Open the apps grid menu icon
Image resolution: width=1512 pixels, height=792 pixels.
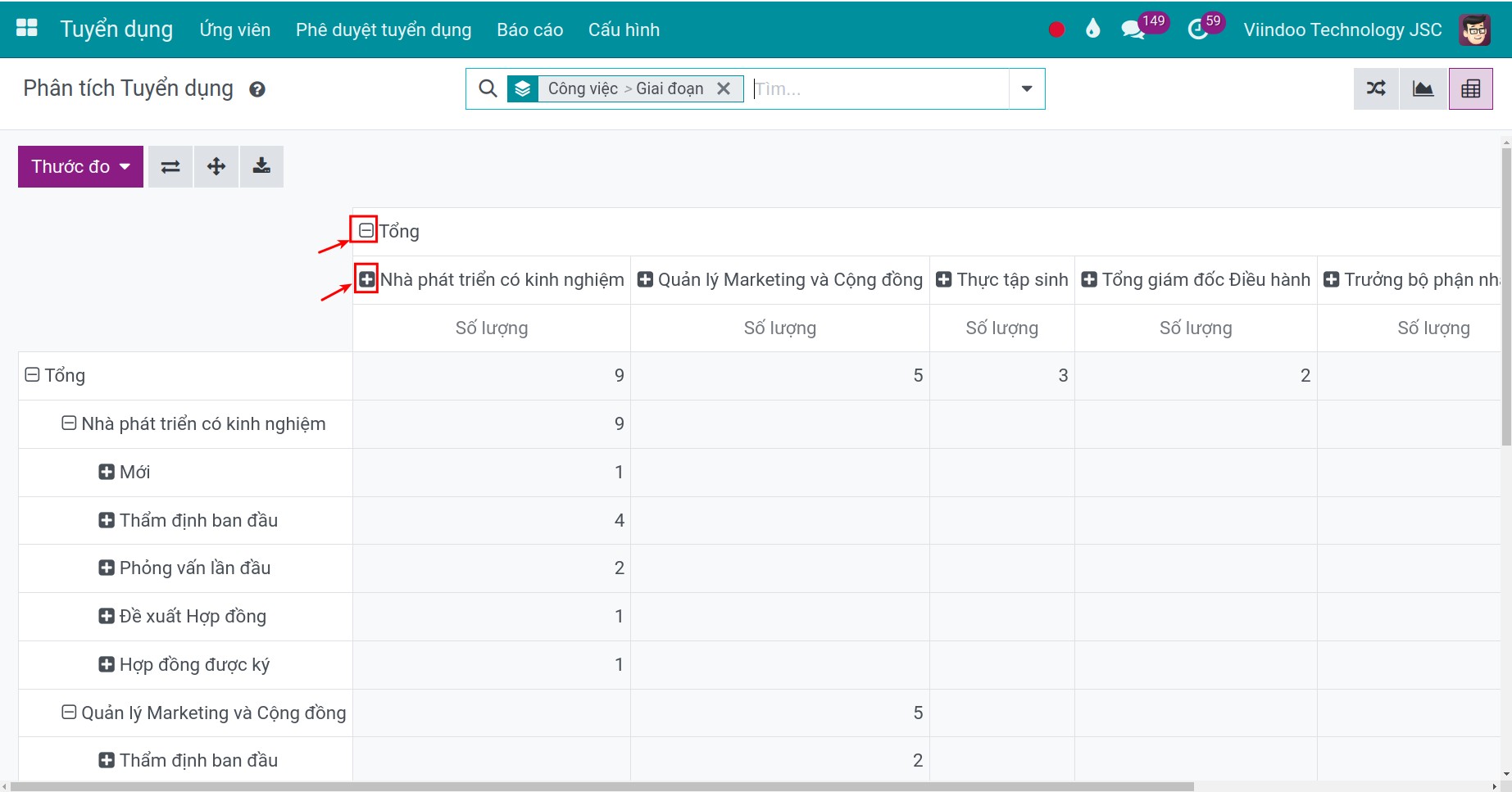(x=27, y=28)
